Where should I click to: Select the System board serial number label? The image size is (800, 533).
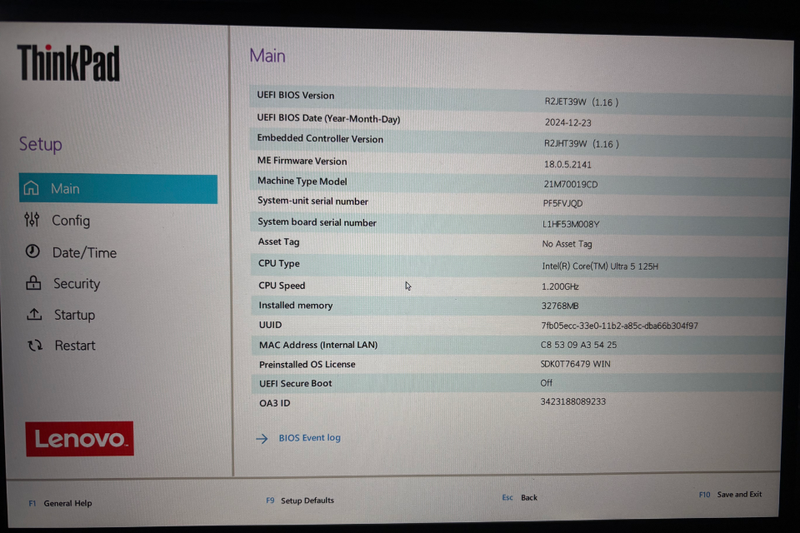pyautogui.click(x=317, y=222)
